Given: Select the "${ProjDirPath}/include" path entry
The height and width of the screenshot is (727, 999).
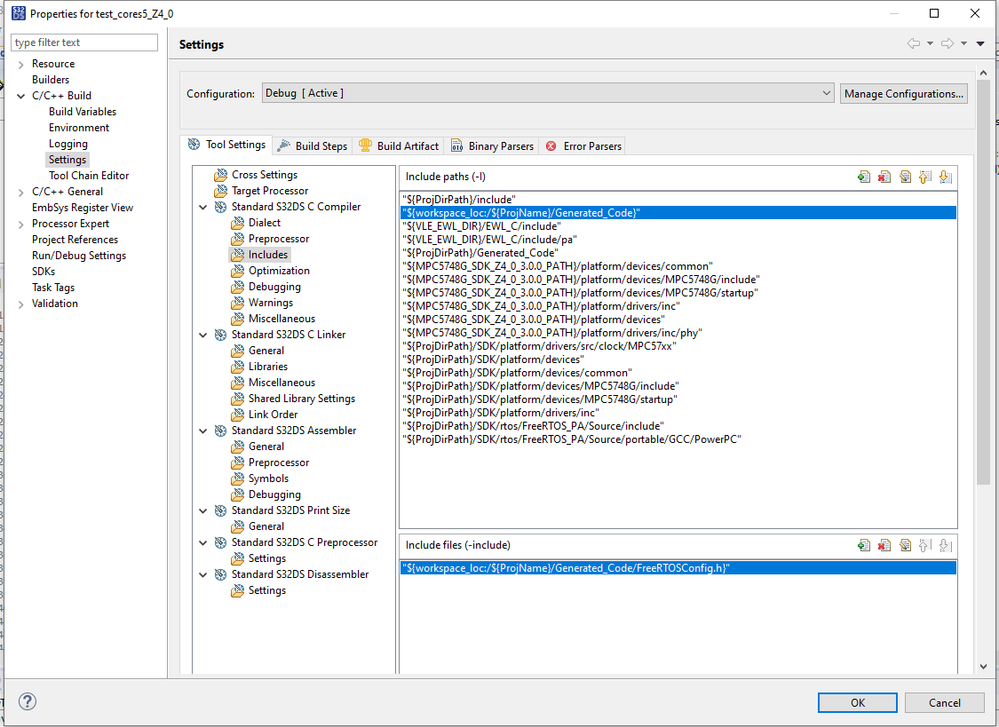Looking at the screenshot, I should coord(679,199).
